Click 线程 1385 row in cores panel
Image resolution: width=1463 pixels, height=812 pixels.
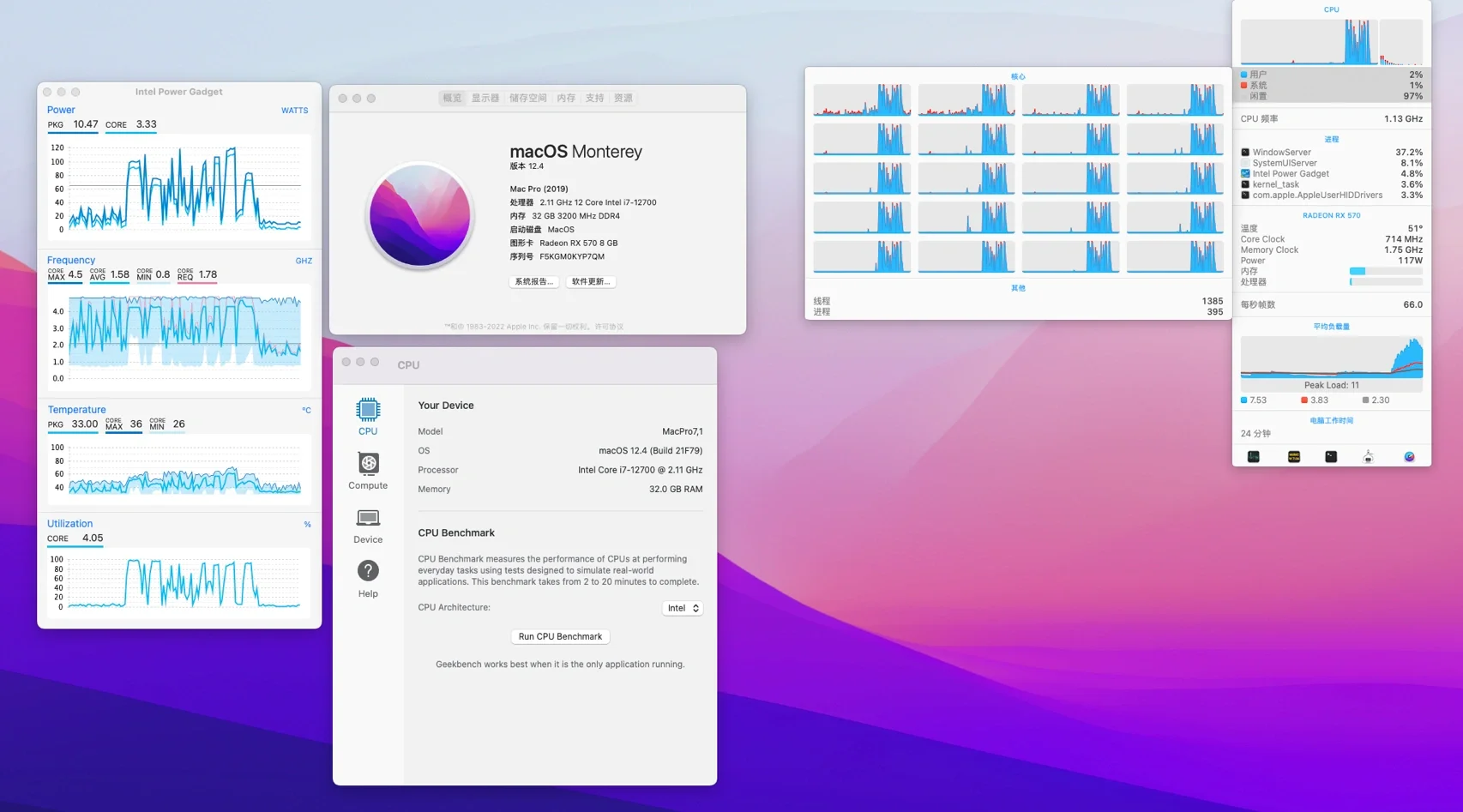(1018, 301)
